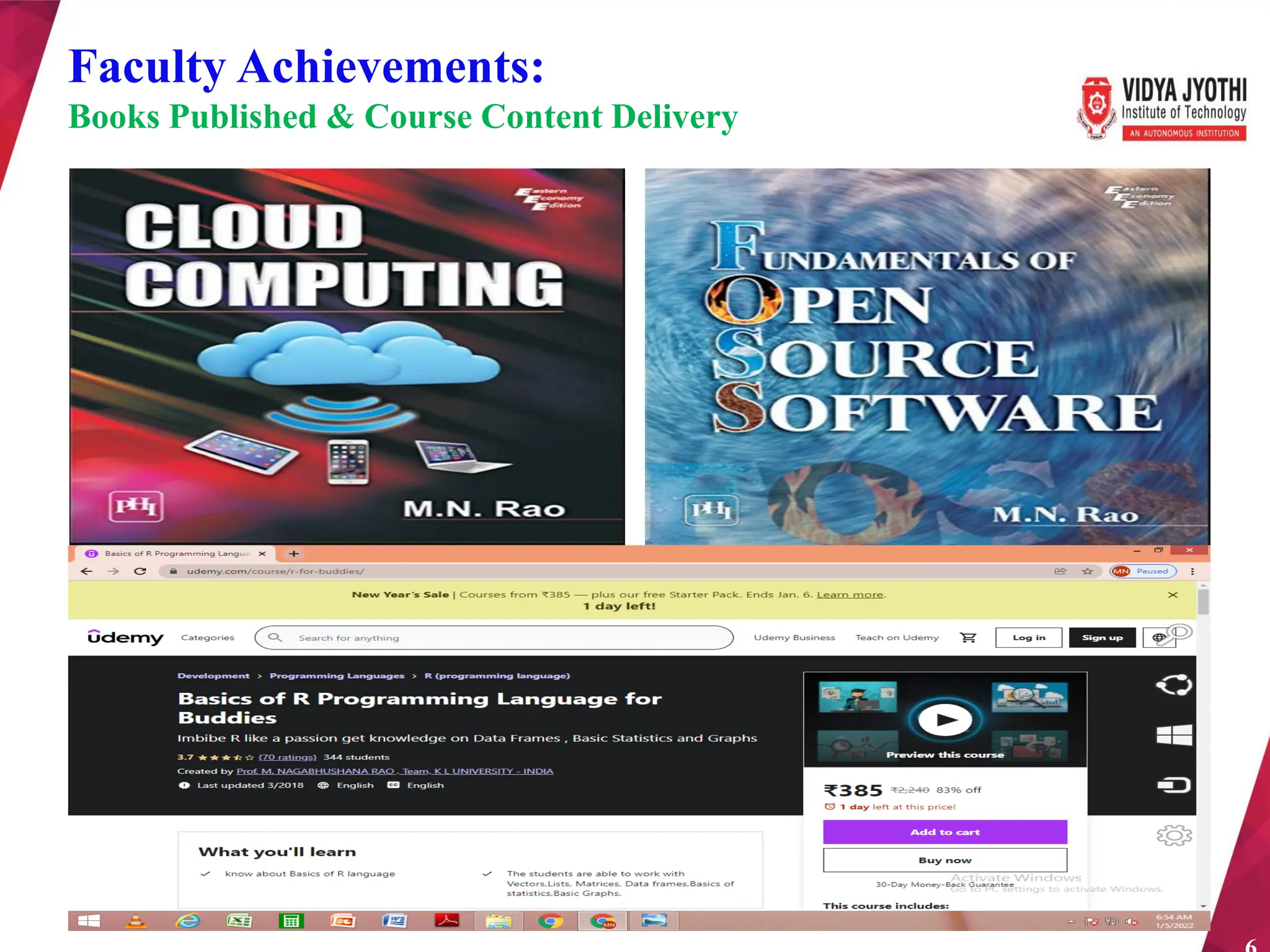Click Buy now button

click(x=945, y=860)
